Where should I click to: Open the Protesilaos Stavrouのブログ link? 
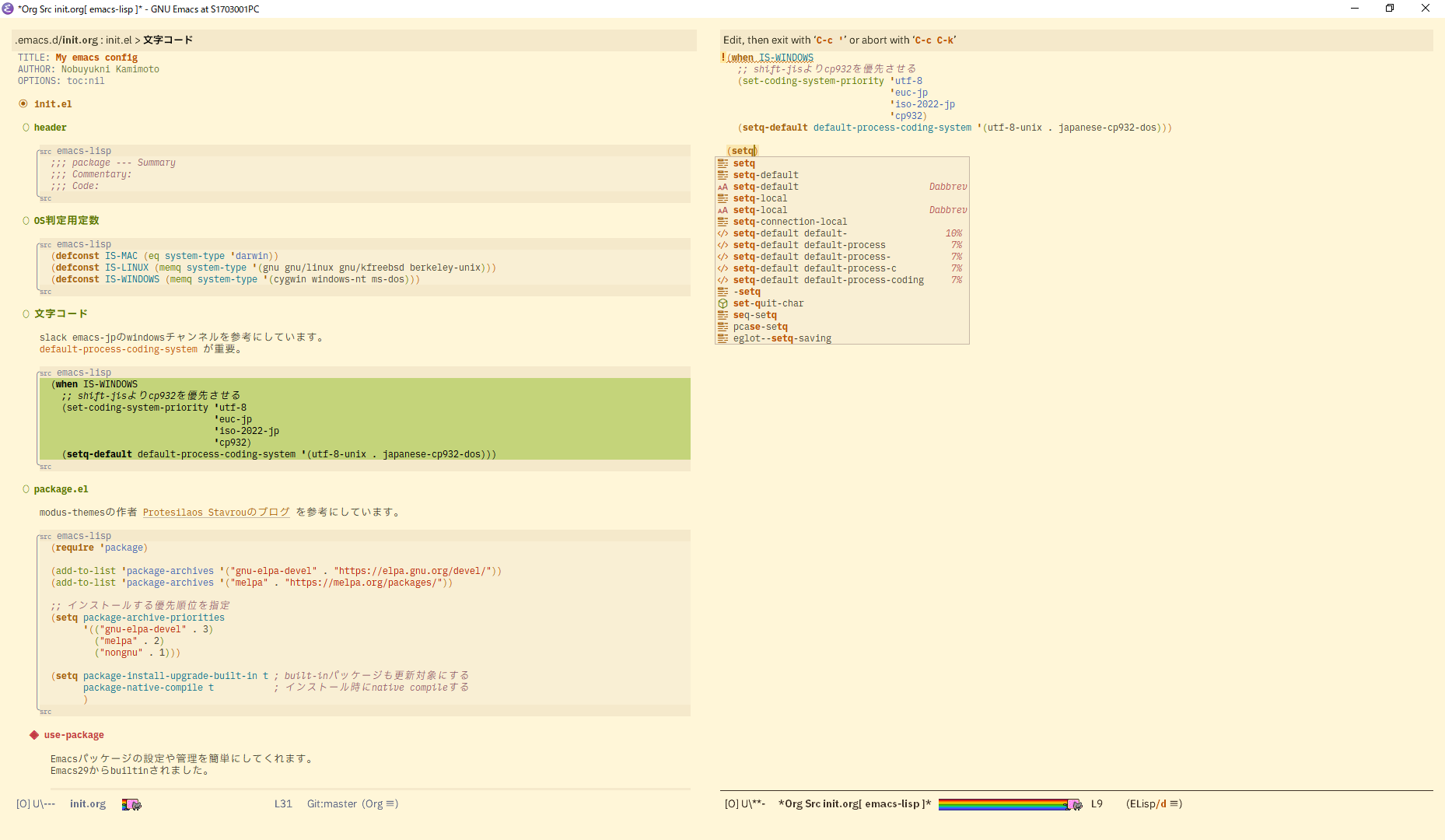click(x=216, y=512)
